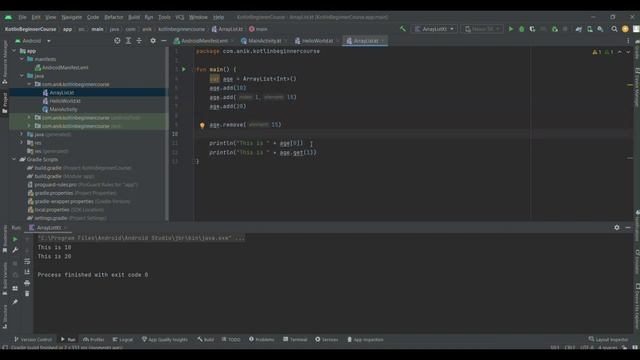The image size is (640, 360).
Task: Open ArrayListKt run configuration dropdown
Action: pos(434,29)
